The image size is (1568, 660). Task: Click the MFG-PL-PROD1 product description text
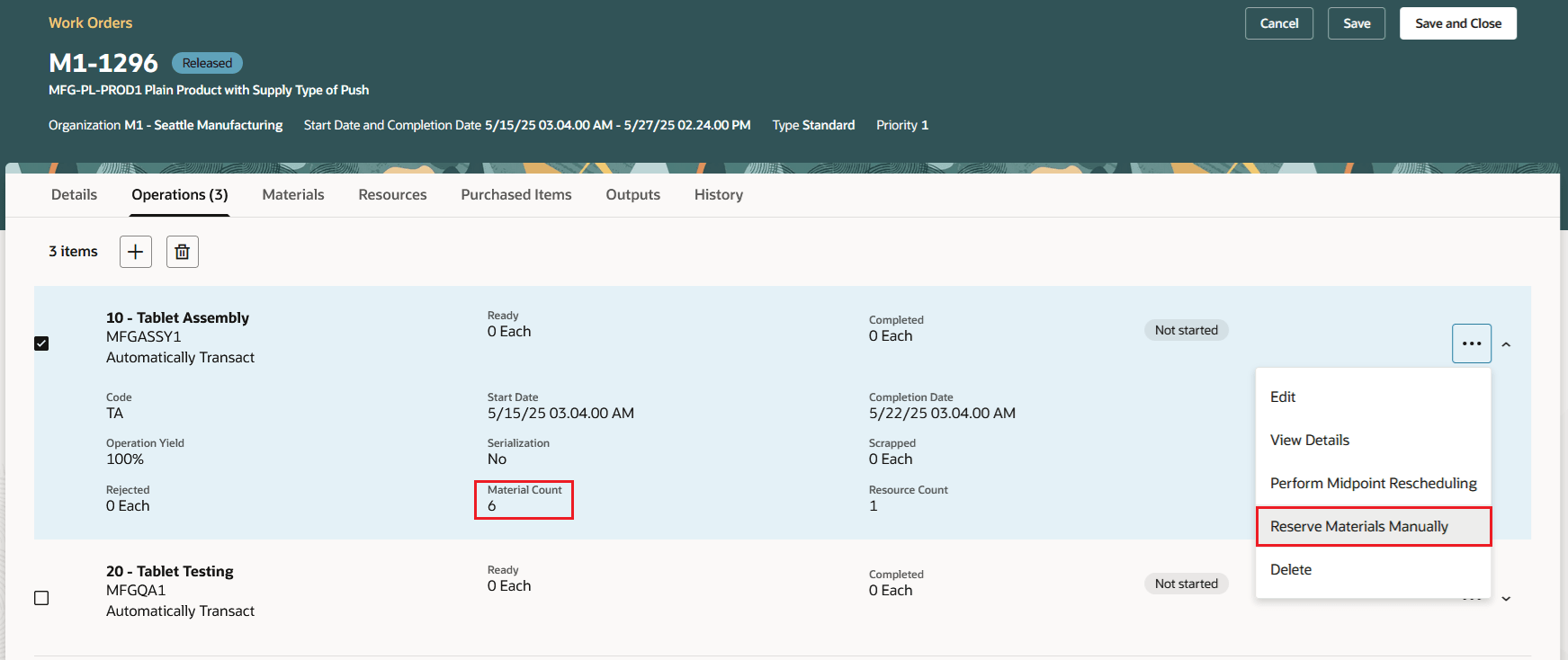pyautogui.click(x=209, y=90)
